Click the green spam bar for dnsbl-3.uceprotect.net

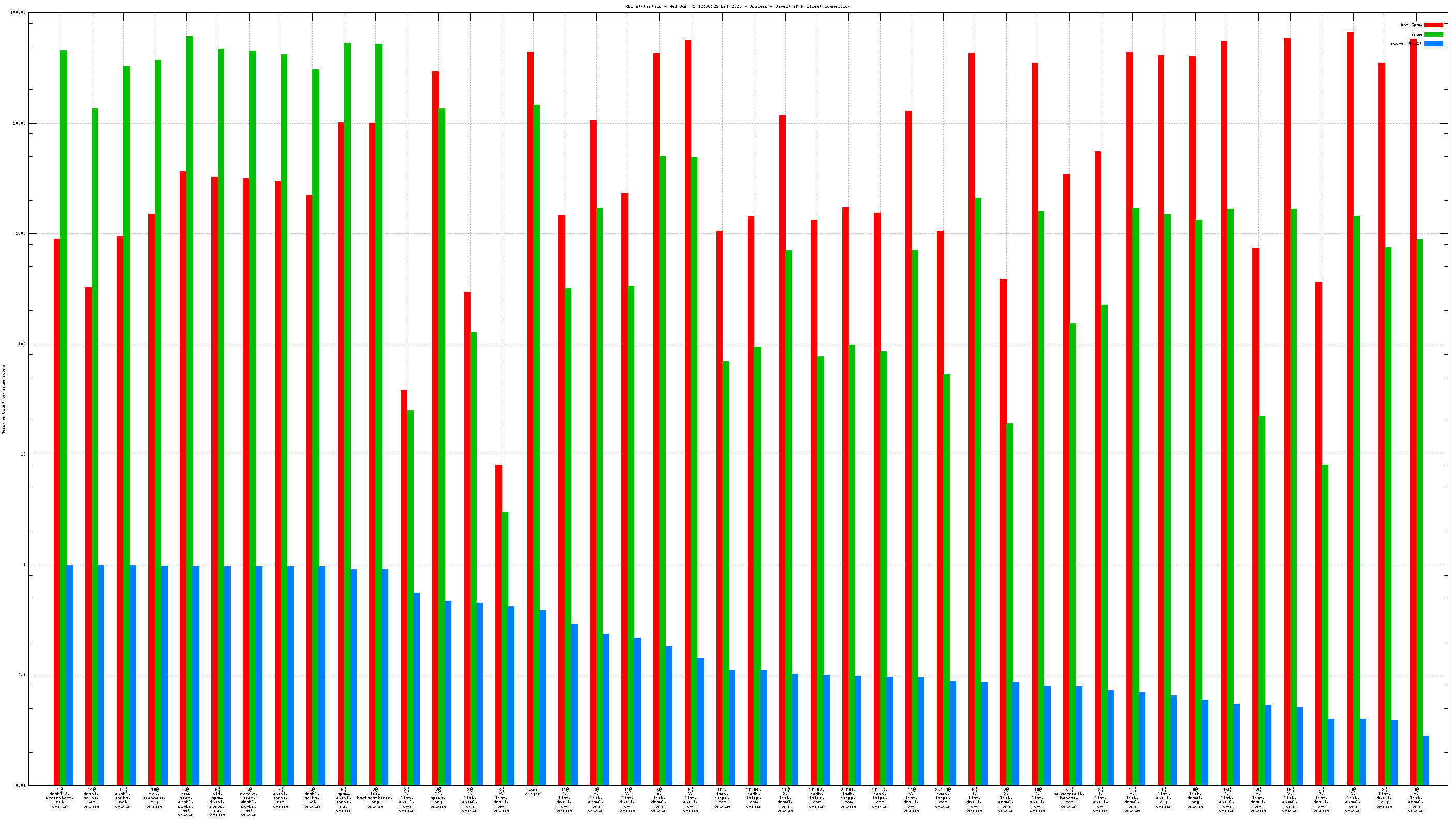[x=63, y=396]
